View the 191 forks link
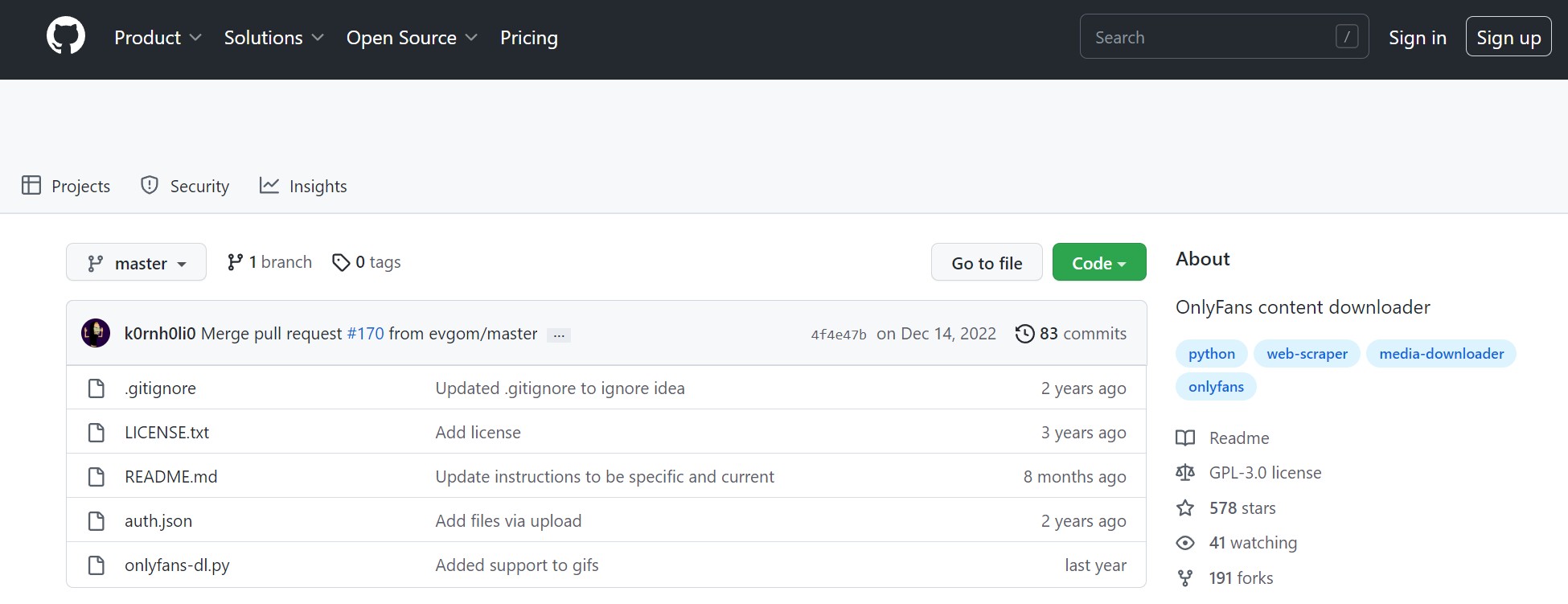 click(1241, 578)
